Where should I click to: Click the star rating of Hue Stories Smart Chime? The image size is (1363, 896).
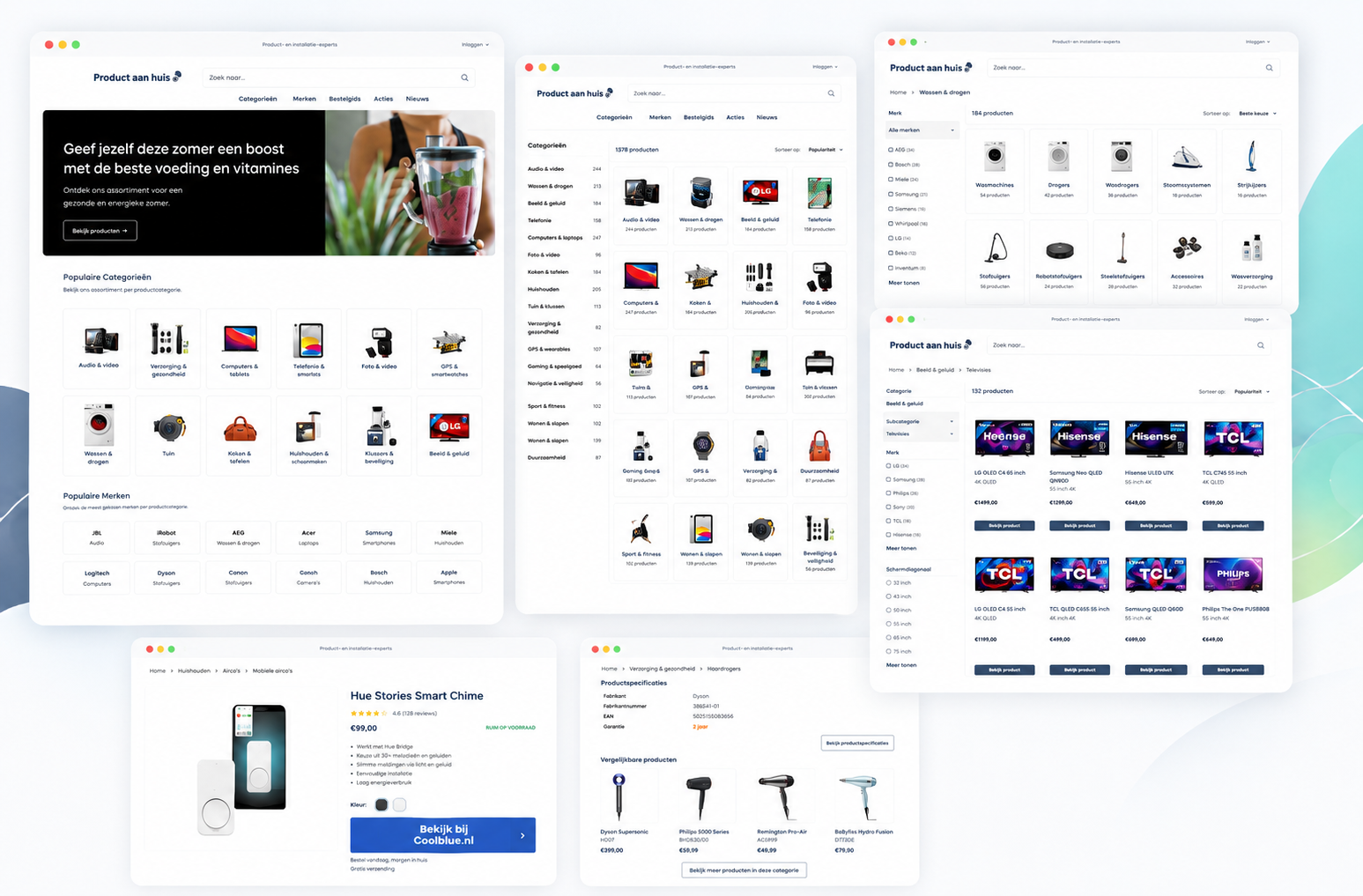(368, 714)
